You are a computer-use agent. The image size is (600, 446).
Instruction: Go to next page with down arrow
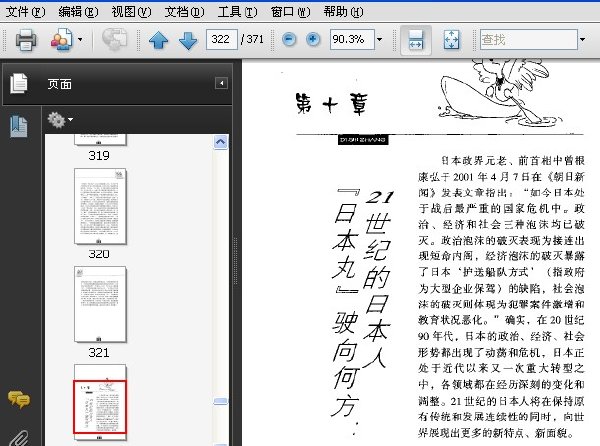coord(188,40)
